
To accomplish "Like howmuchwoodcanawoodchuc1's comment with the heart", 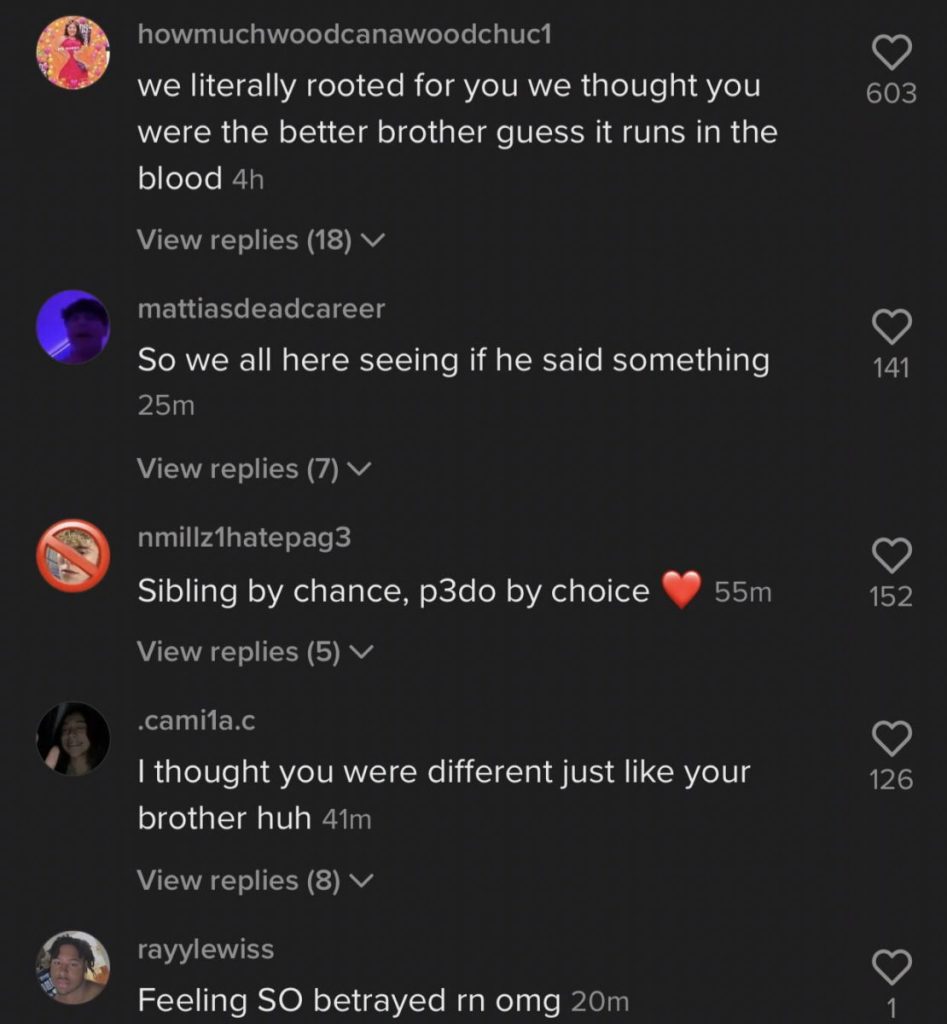I will point(891,52).
